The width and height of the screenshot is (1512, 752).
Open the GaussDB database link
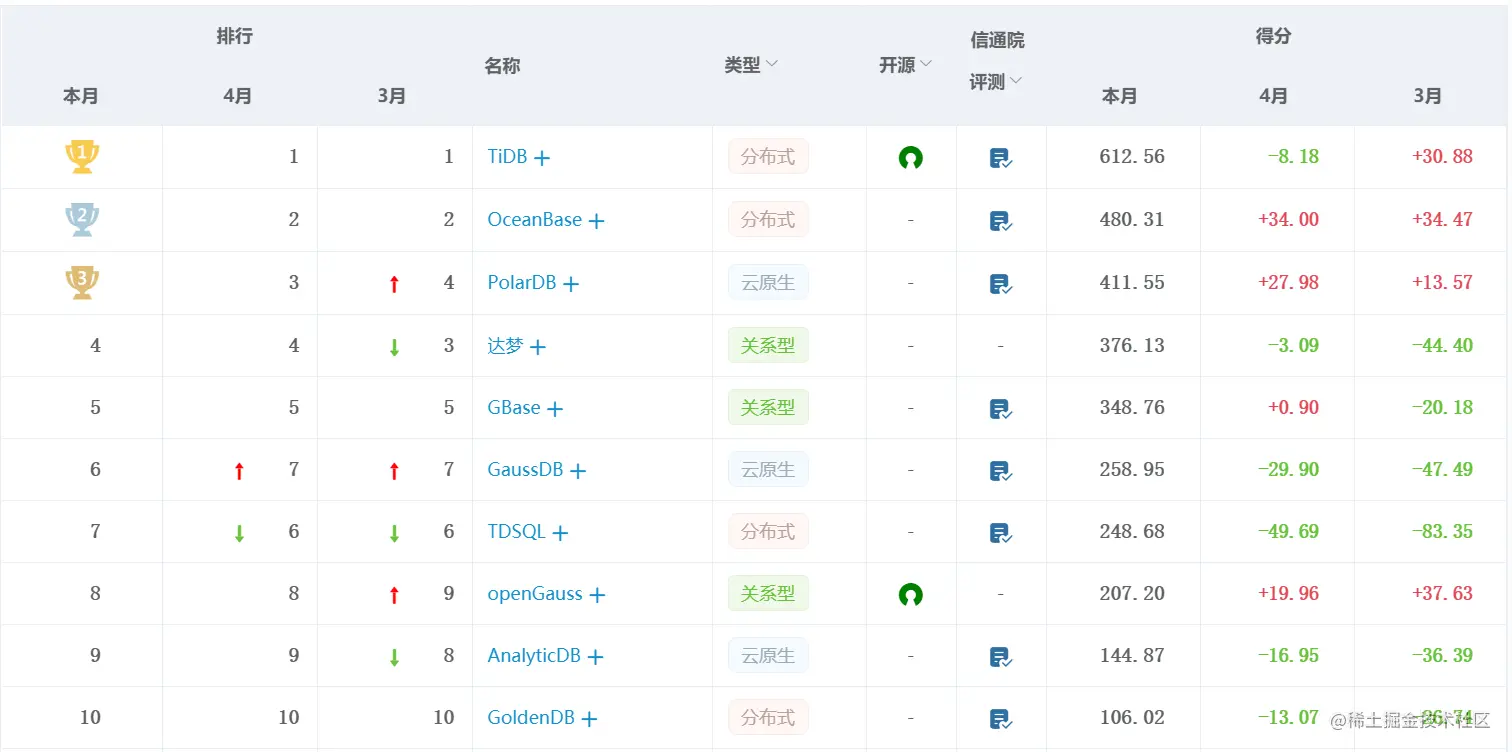click(x=525, y=469)
